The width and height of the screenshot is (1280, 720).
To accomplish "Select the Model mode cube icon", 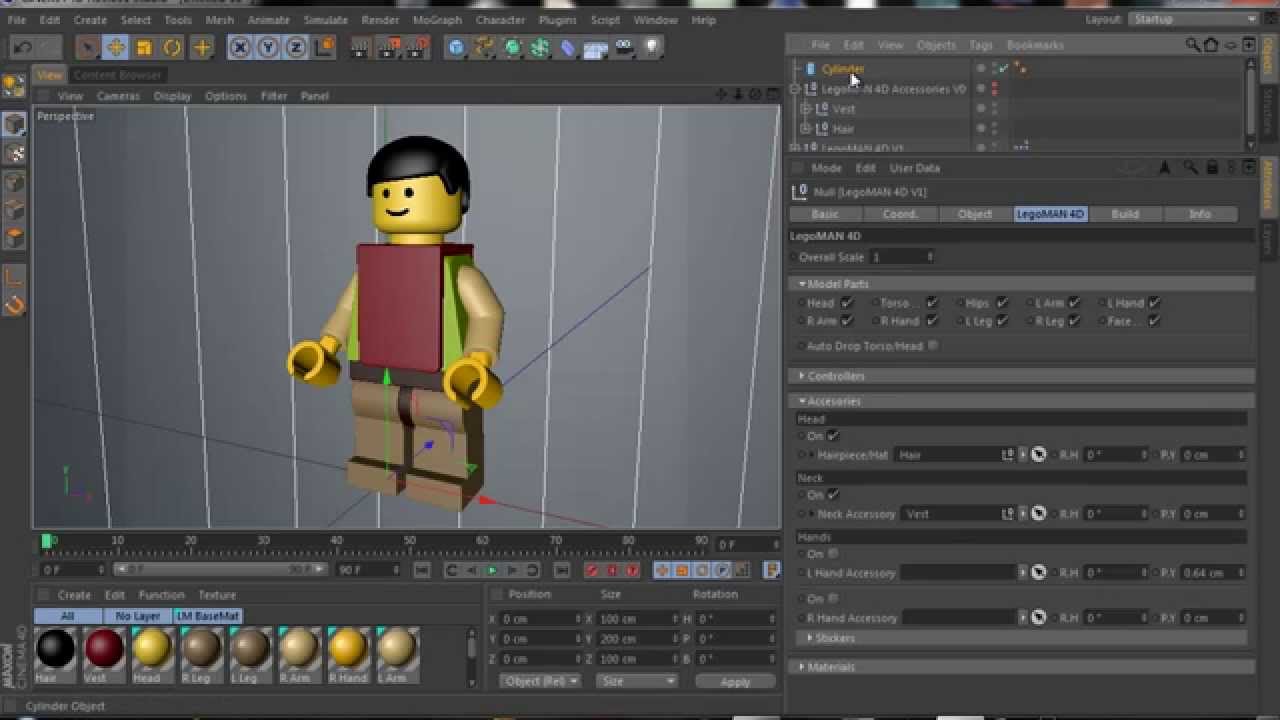I will click(14, 124).
